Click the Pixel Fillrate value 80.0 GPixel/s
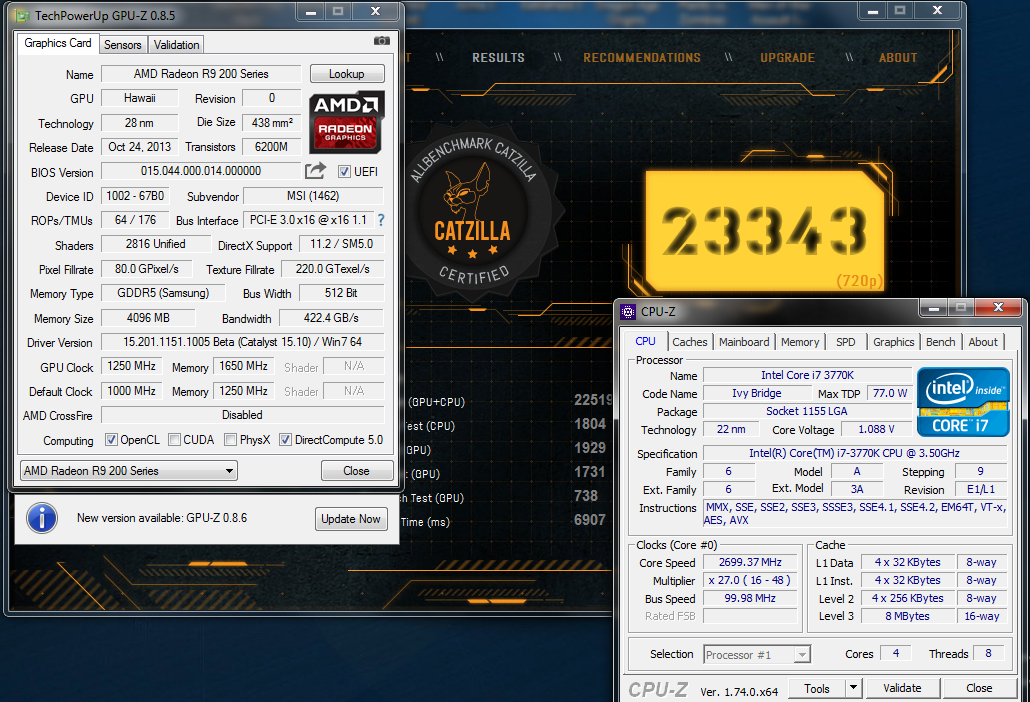Image resolution: width=1030 pixels, height=702 pixels. point(147,269)
